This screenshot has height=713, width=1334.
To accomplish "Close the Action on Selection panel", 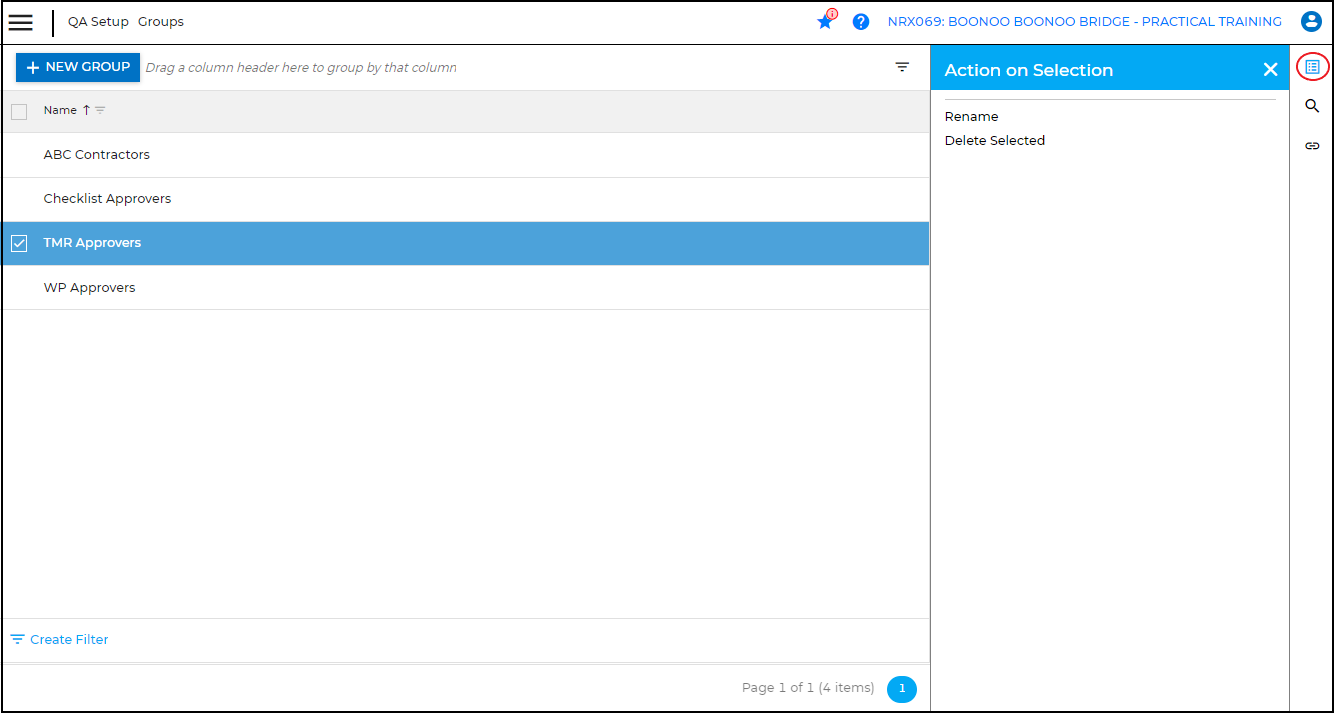I will pos(1270,70).
